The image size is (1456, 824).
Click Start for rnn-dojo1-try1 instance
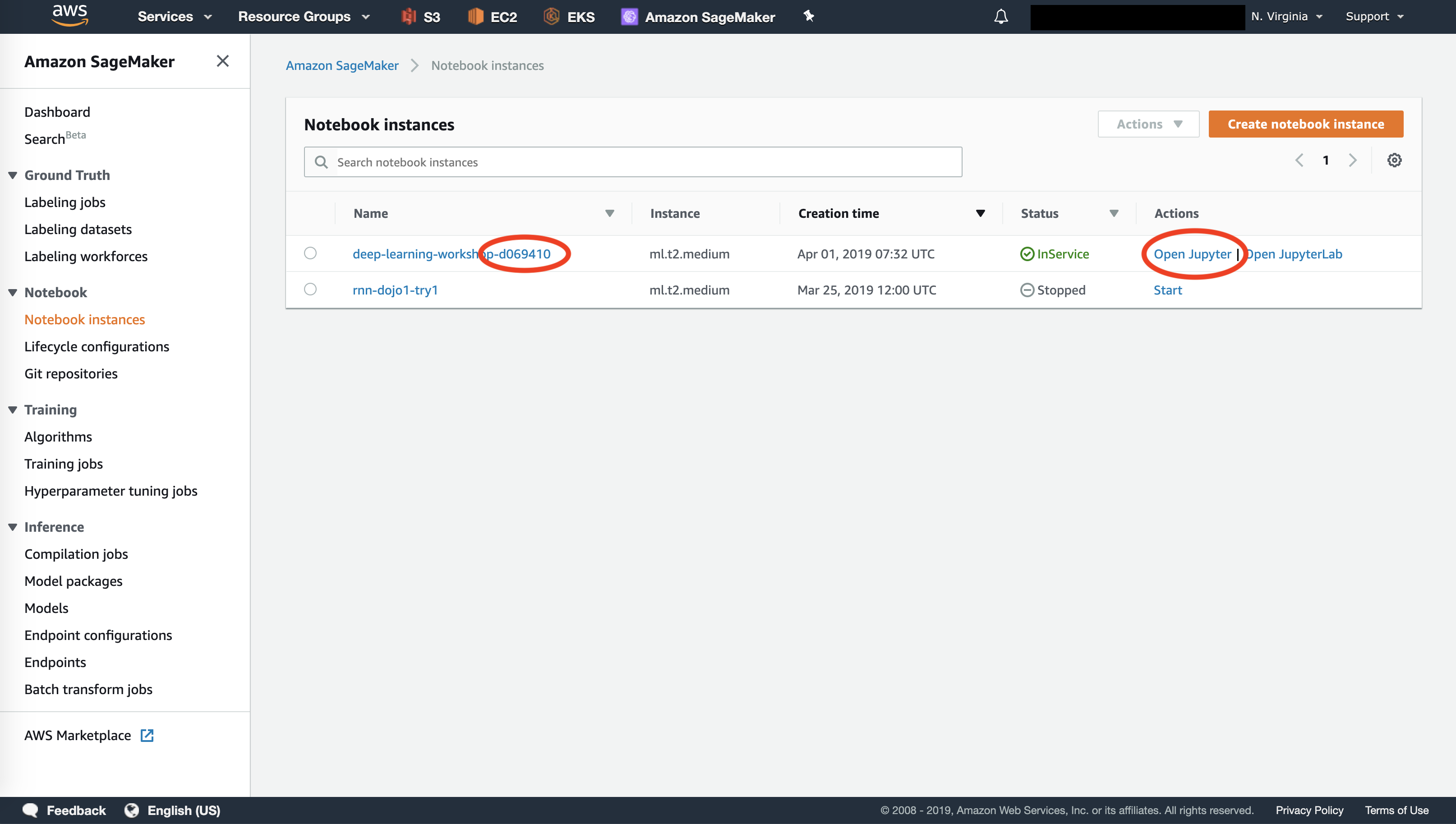(1167, 290)
